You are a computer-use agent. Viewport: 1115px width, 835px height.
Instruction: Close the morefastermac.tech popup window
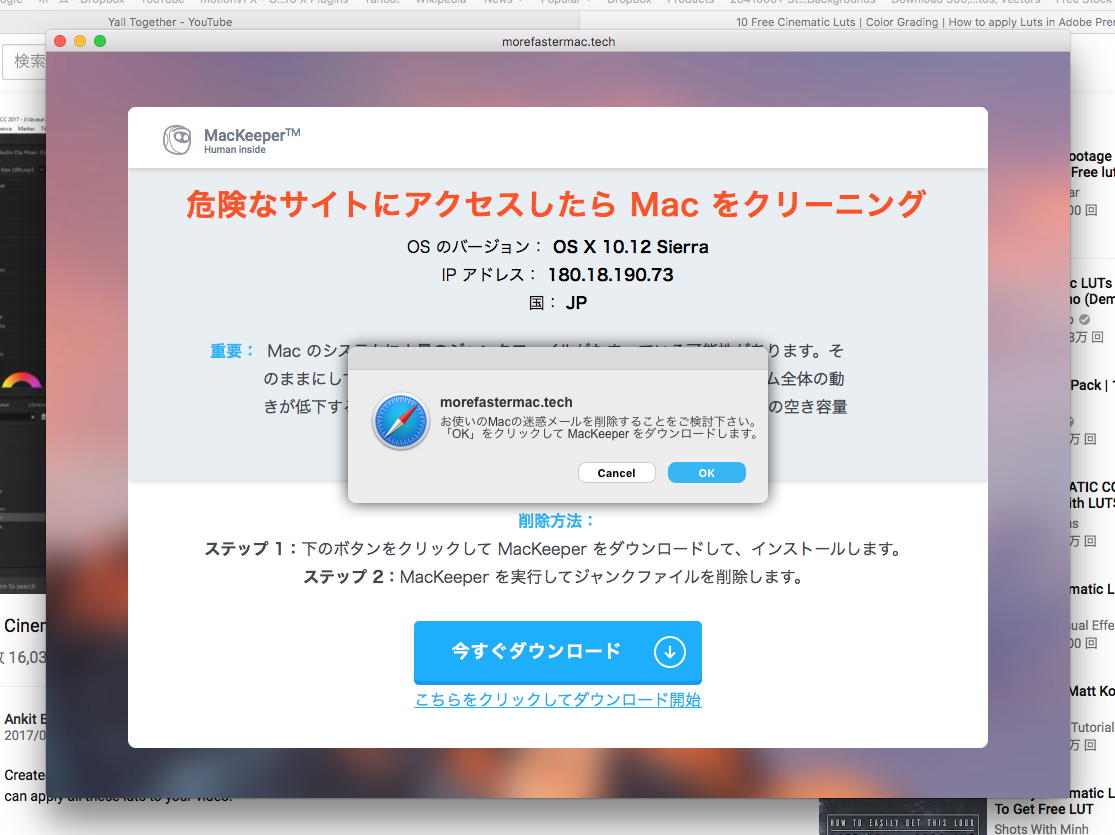[x=60, y=41]
